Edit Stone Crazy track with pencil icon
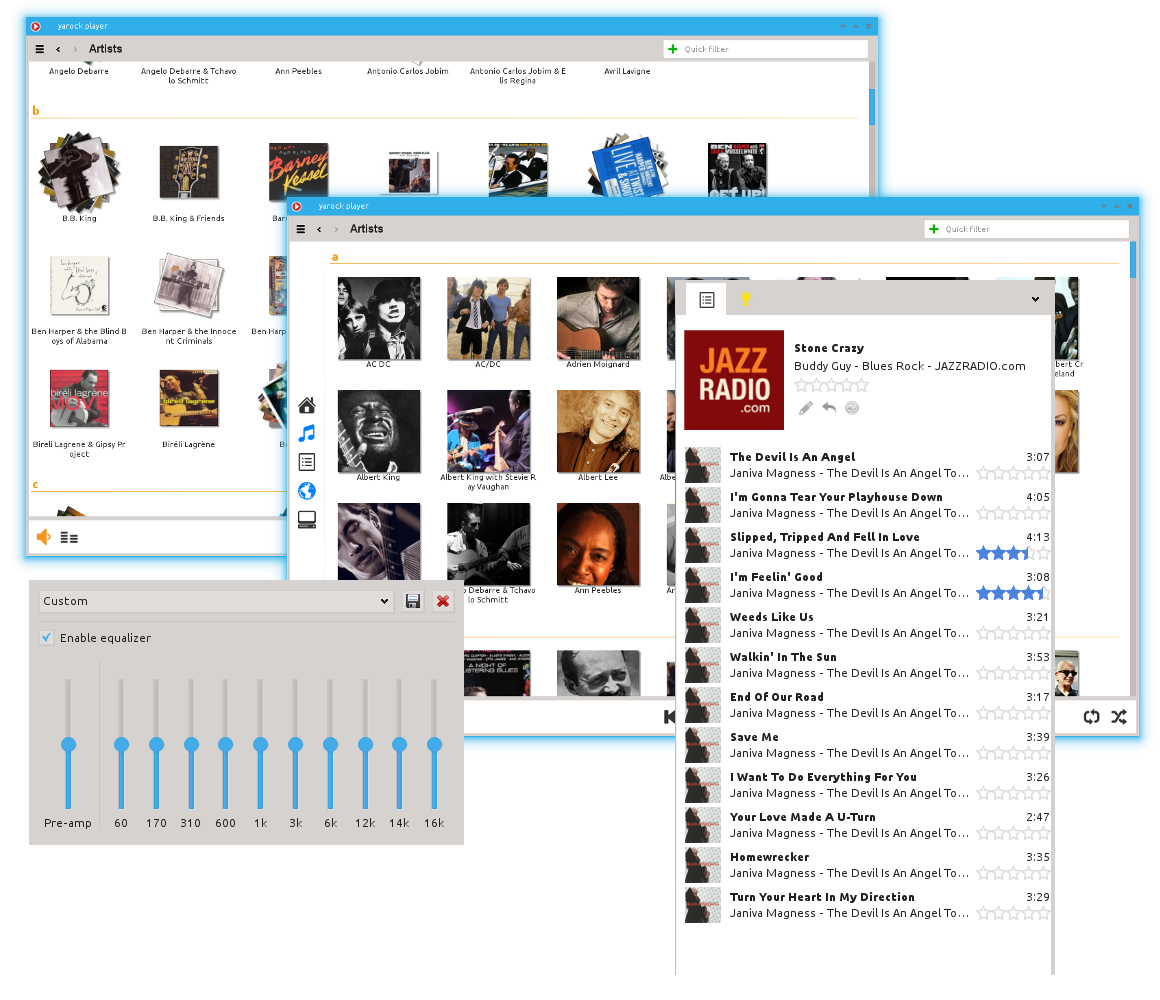This screenshot has width=1160, height=1000. (x=806, y=408)
